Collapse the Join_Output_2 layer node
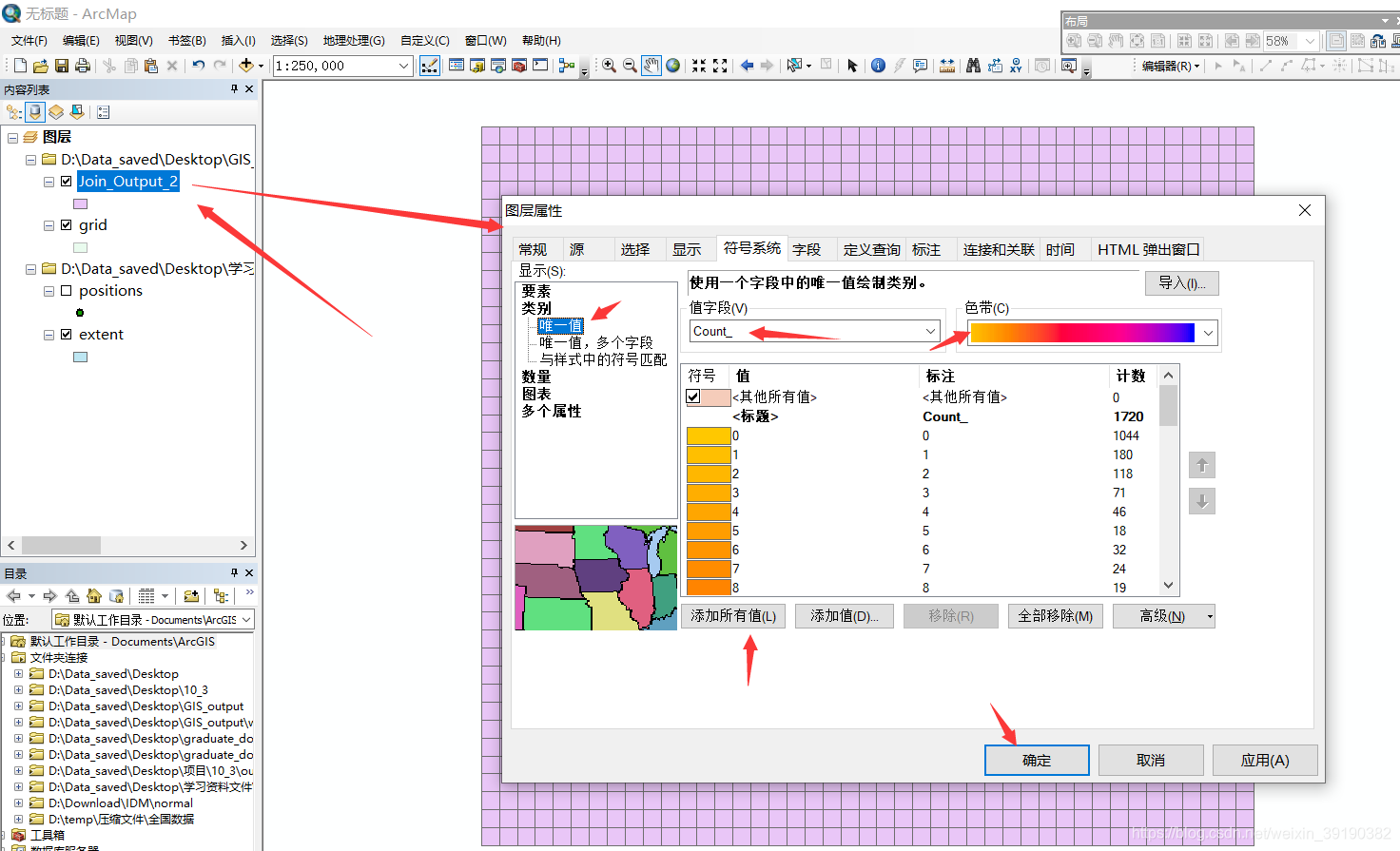 point(49,181)
